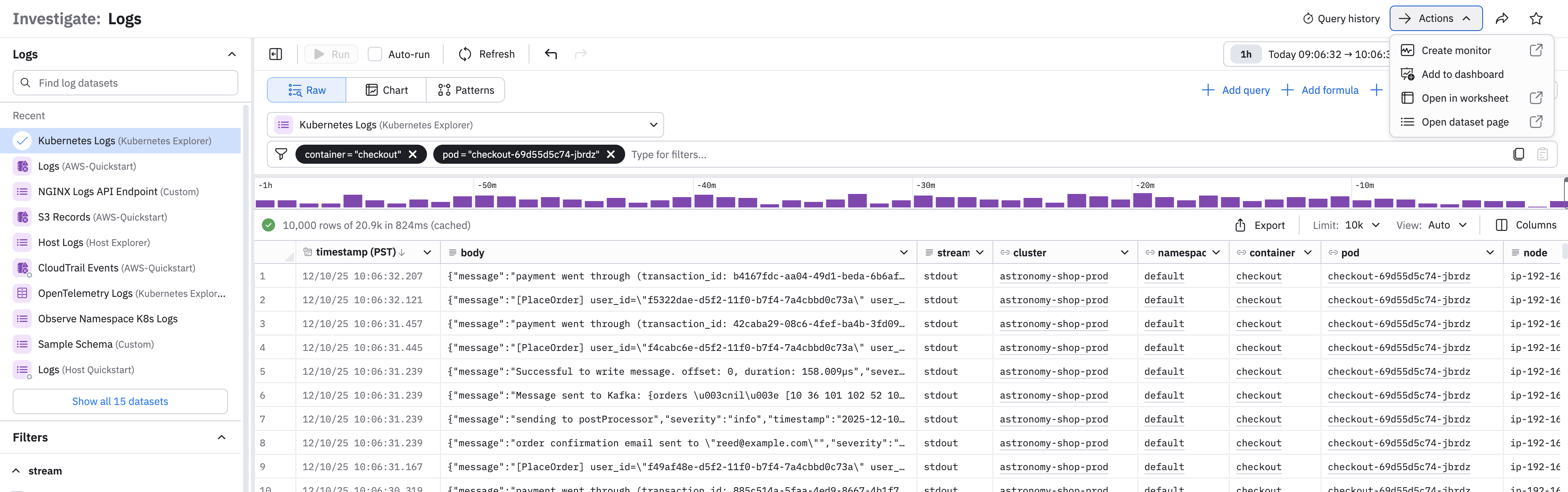Open the Limit 10k dropdown
The image size is (1568, 492).
pos(1363,225)
